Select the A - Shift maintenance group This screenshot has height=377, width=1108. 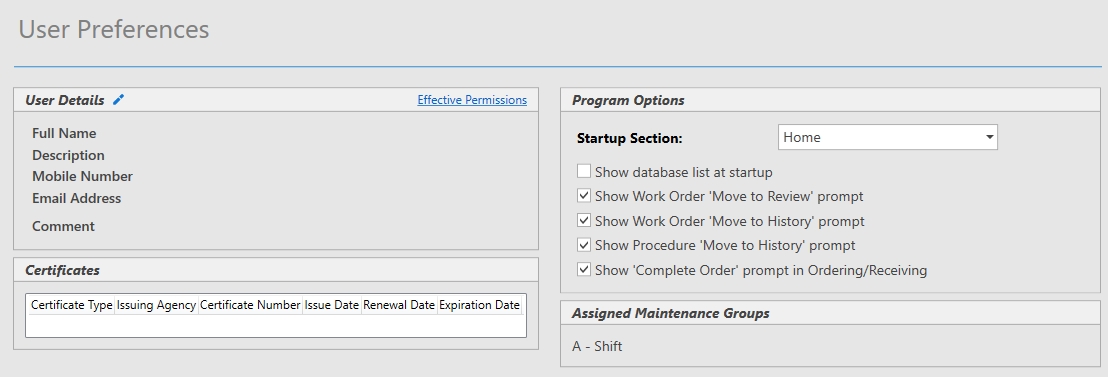point(597,347)
